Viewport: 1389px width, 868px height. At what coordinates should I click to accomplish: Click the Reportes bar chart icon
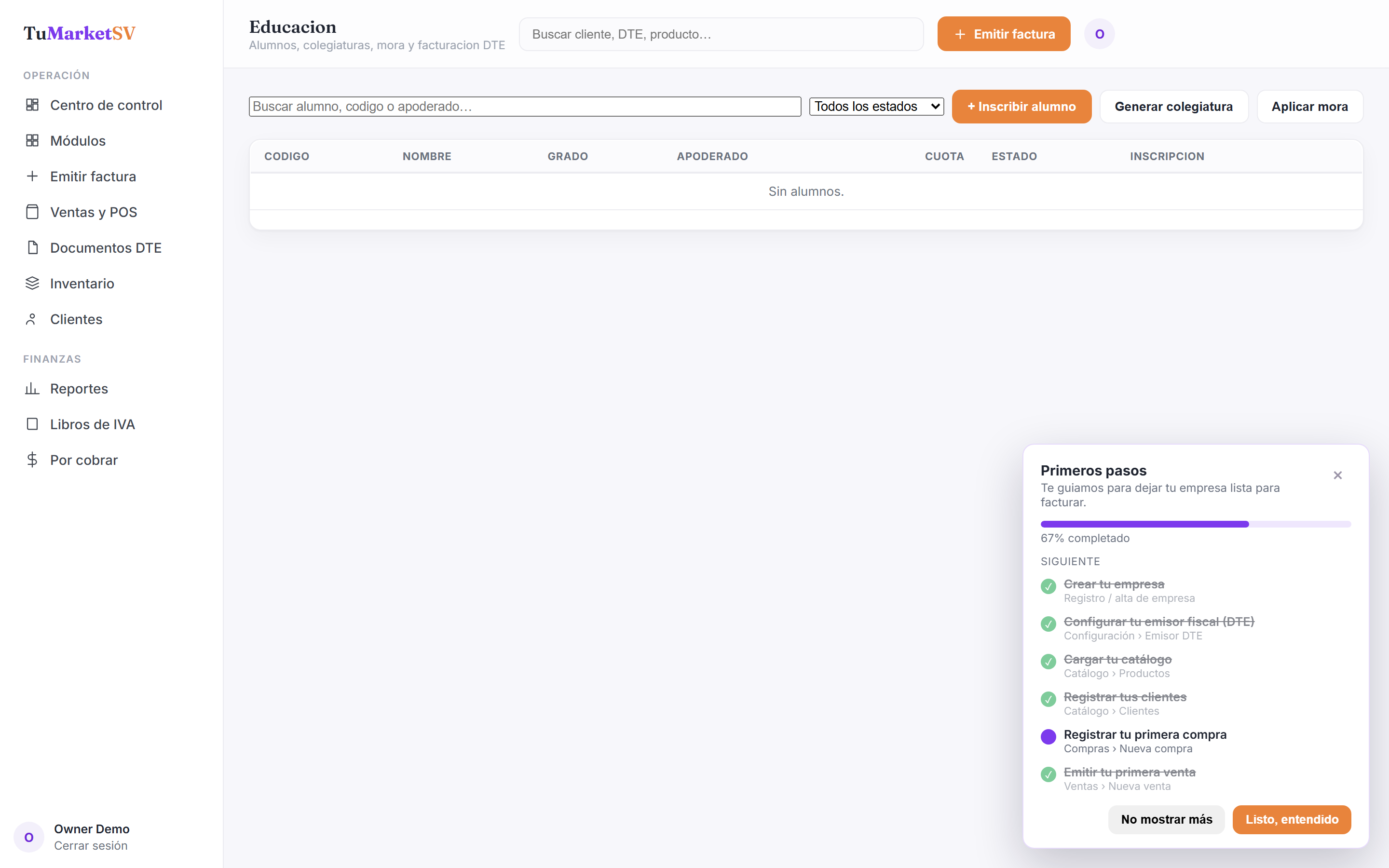(32, 389)
